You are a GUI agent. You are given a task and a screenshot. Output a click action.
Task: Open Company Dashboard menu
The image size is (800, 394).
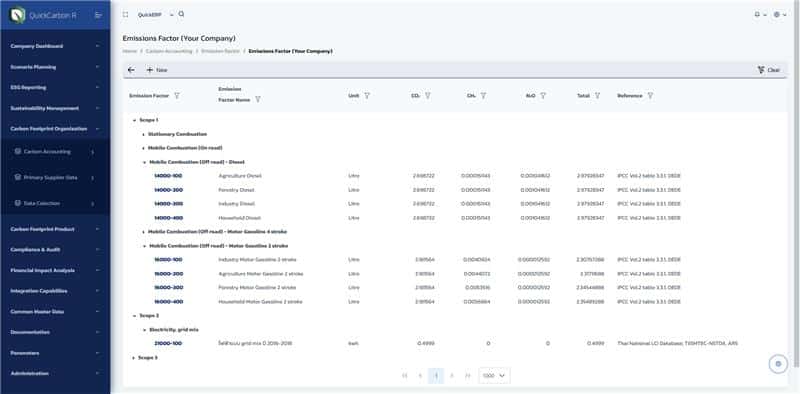[x=55, y=46]
